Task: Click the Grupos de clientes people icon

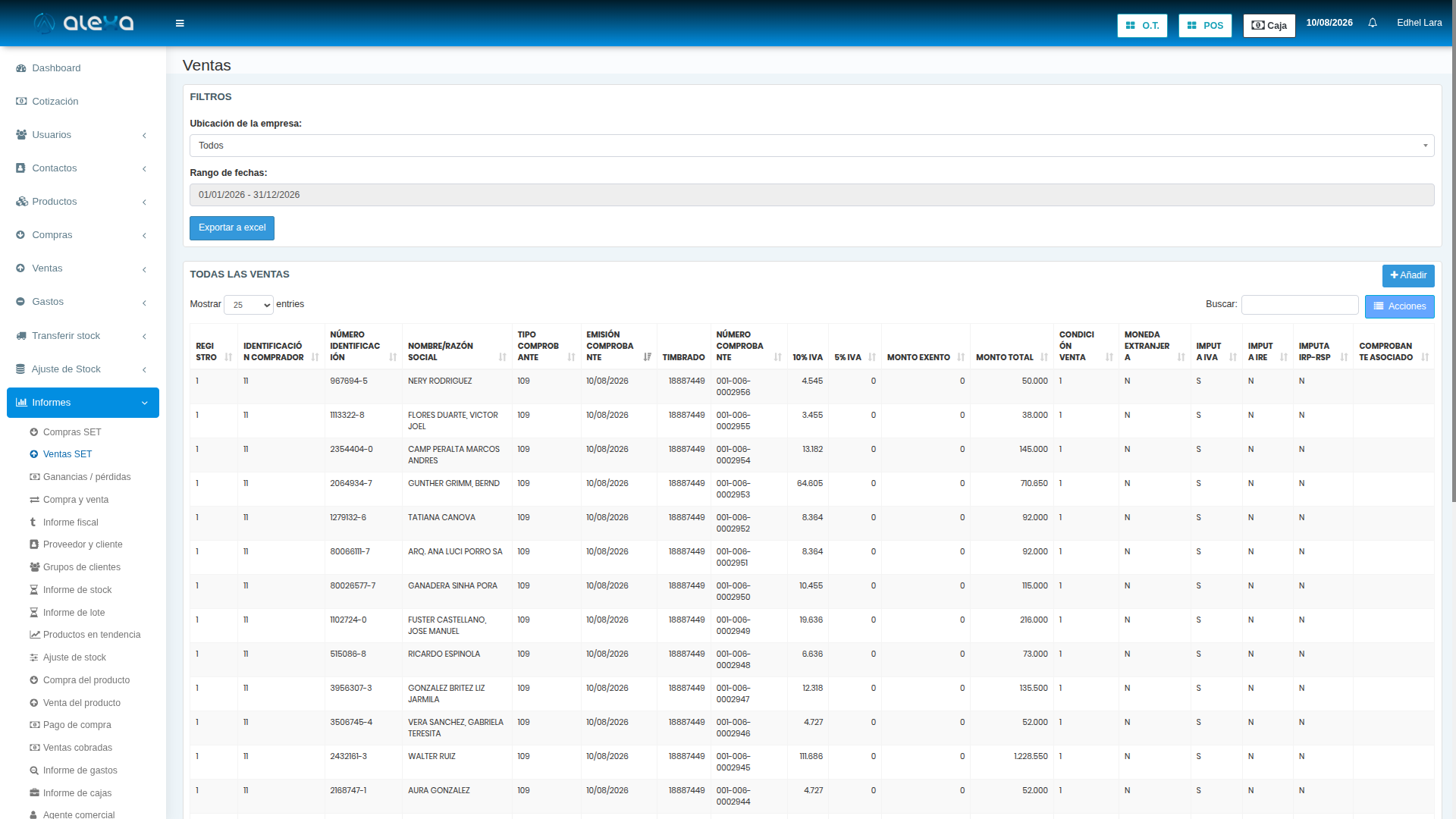Action: (x=34, y=567)
